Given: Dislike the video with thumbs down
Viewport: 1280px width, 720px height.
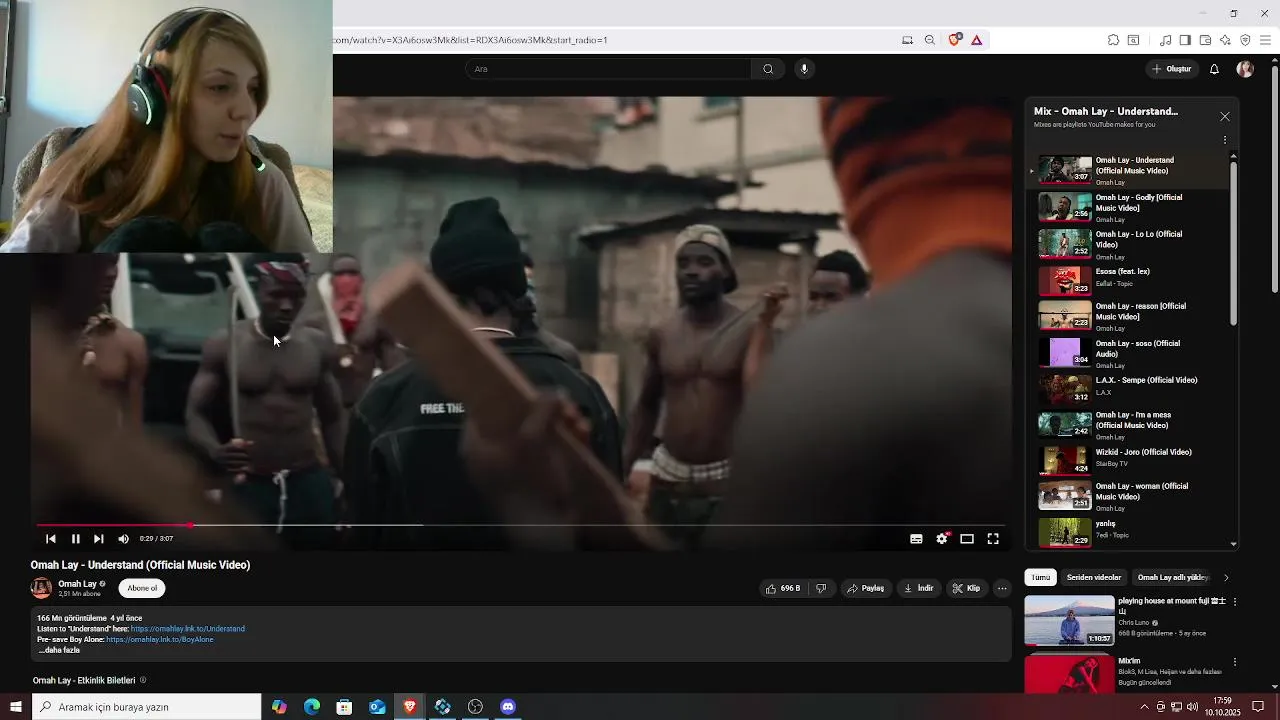Looking at the screenshot, I should 821,588.
